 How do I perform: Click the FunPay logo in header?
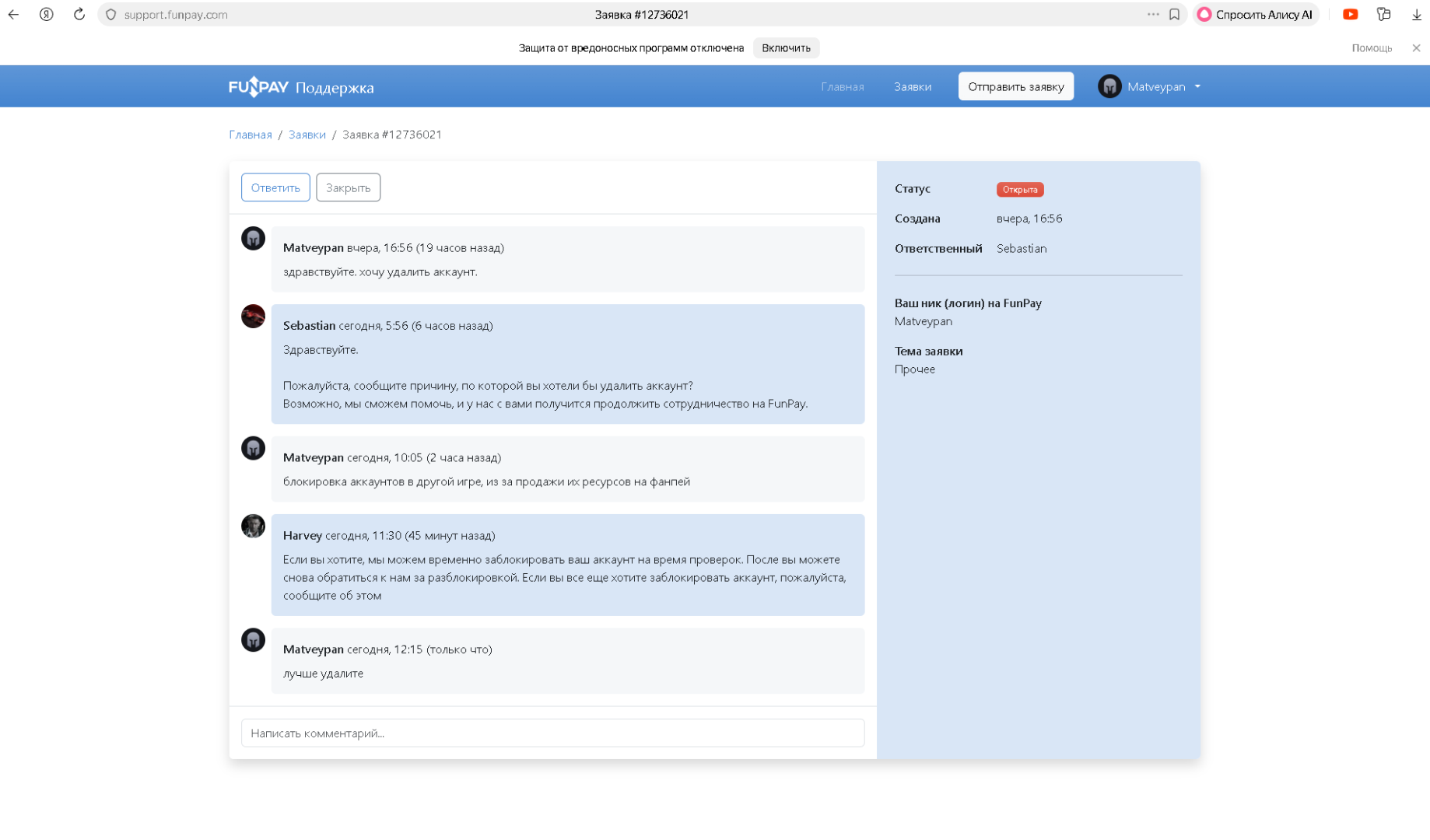258,87
